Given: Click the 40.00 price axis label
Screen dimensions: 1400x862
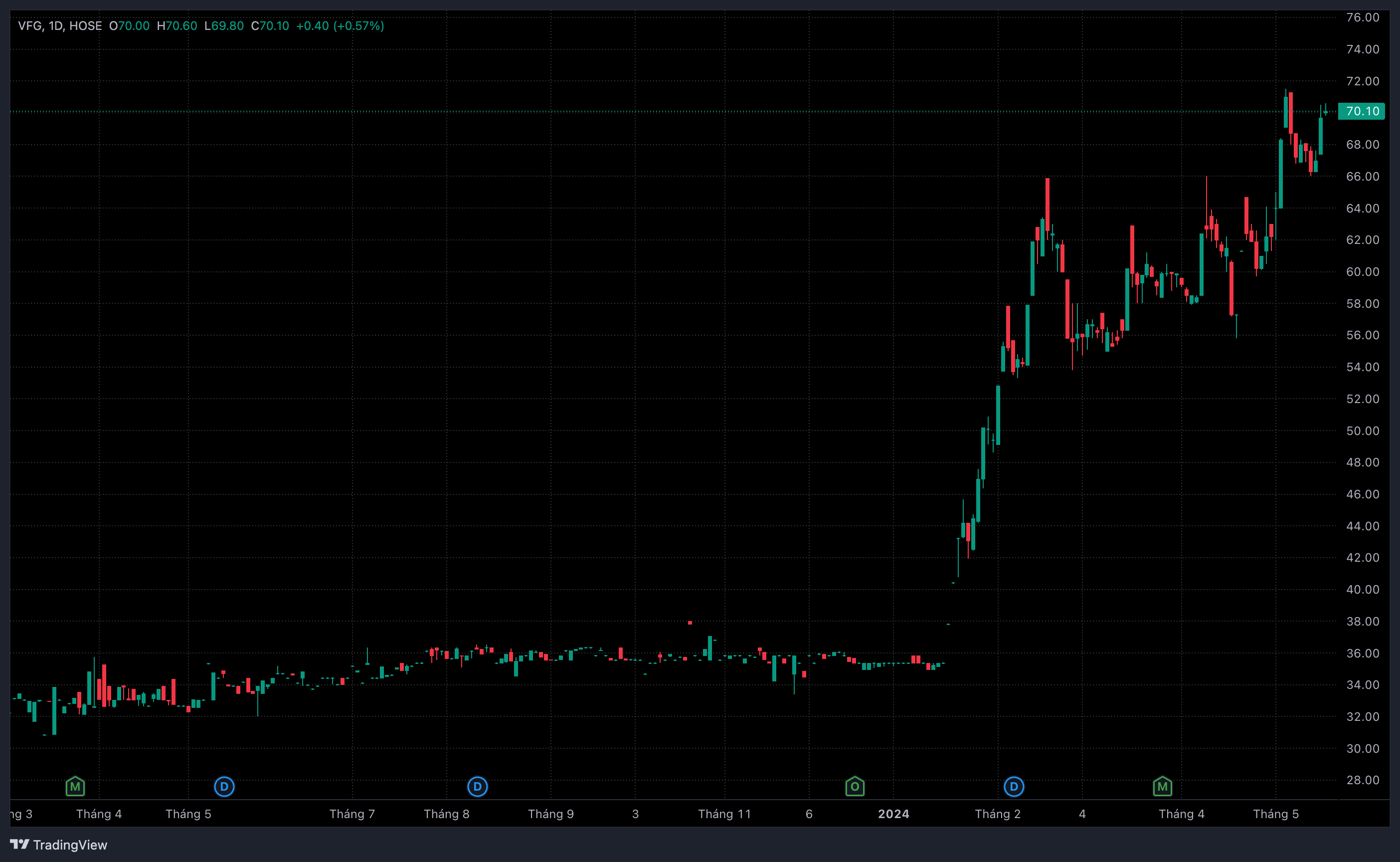Looking at the screenshot, I should pos(1363,590).
